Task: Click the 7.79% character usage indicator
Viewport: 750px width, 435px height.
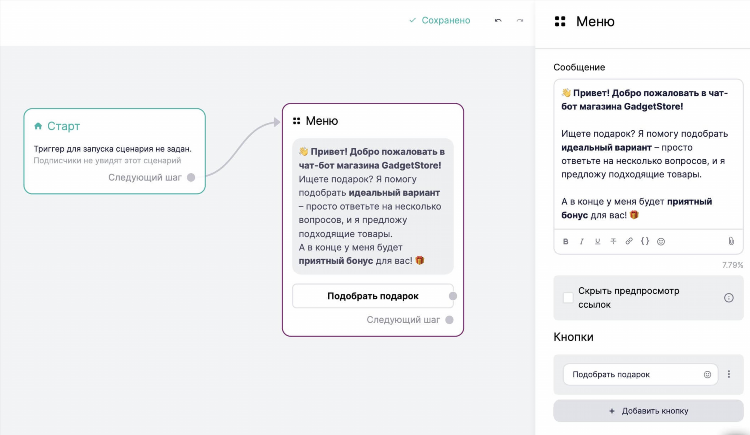Action: 732,265
